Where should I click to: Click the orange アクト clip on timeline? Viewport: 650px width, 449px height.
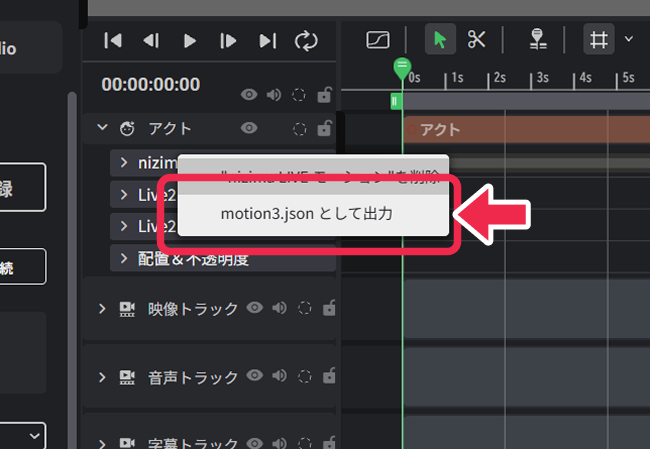click(x=520, y=130)
